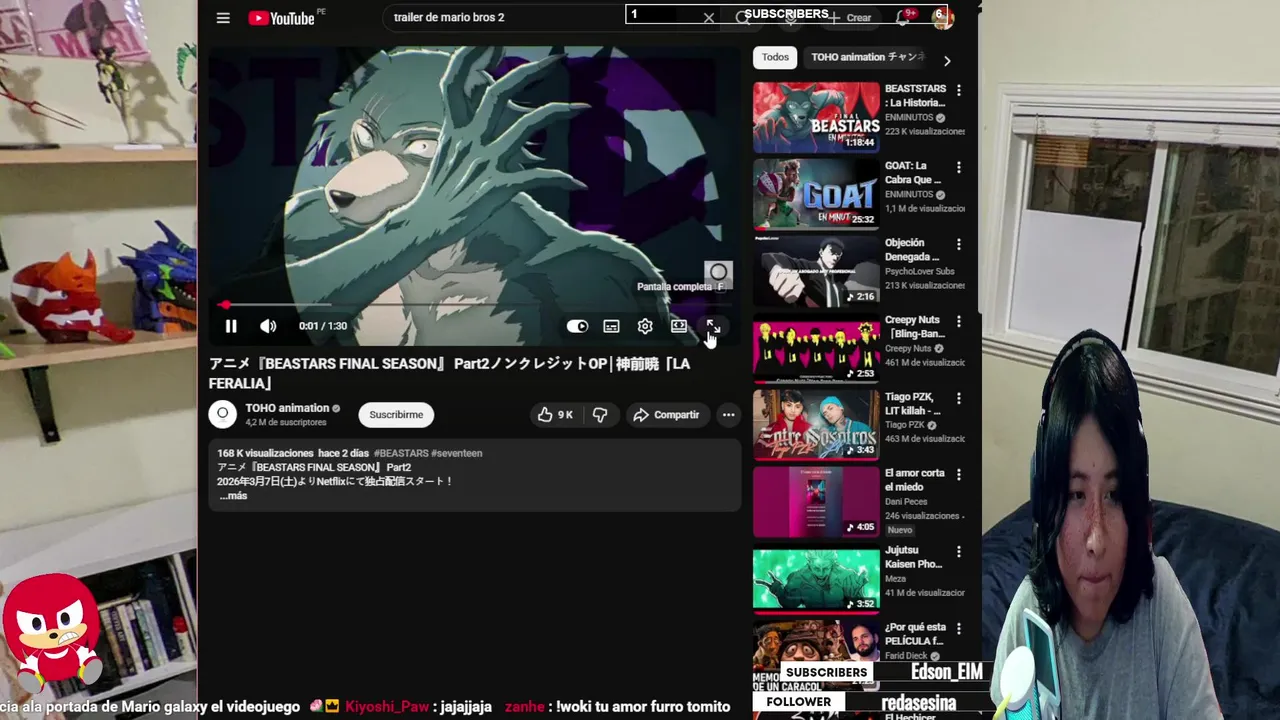Toggle the autoplay switch
The width and height of the screenshot is (1280, 720).
(x=577, y=326)
